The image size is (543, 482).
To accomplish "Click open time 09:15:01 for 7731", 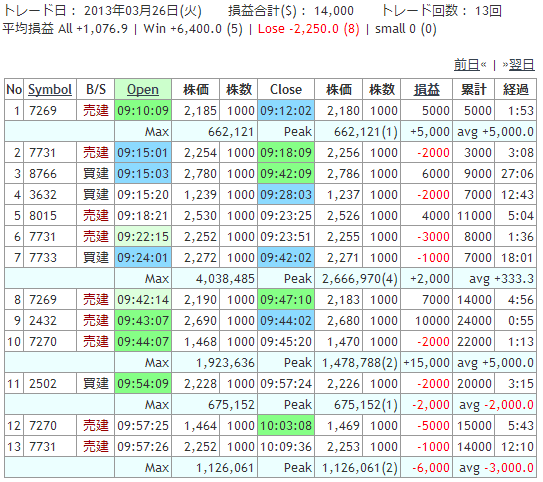I will (143, 153).
